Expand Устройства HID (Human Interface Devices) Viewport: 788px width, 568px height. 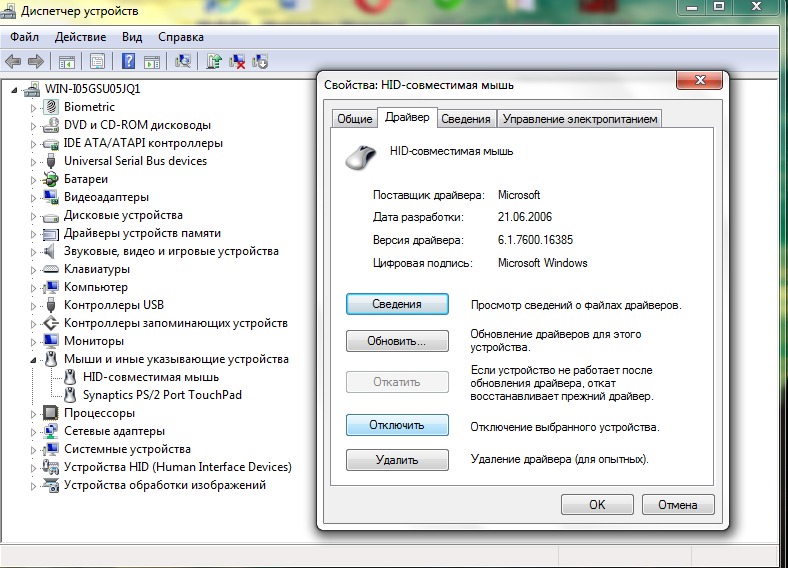pos(33,468)
